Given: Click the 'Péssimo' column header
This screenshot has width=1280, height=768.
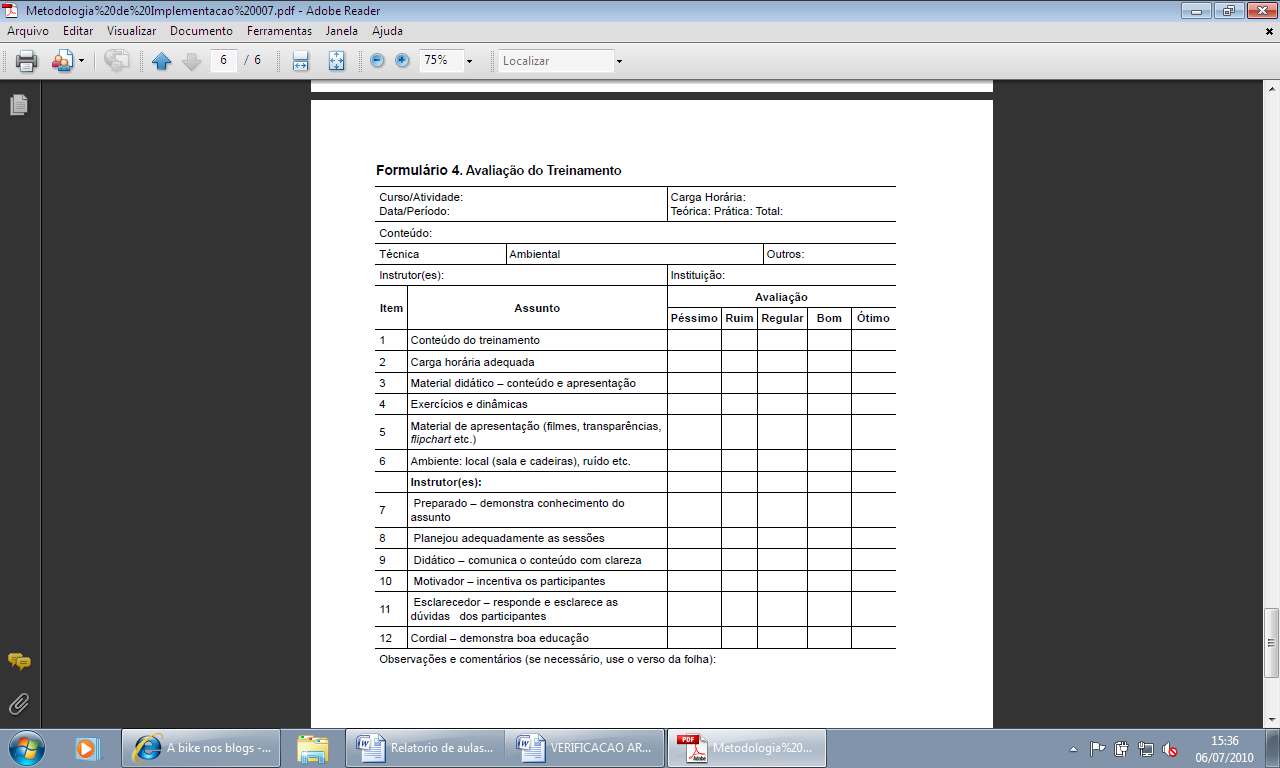Looking at the screenshot, I should (694, 318).
